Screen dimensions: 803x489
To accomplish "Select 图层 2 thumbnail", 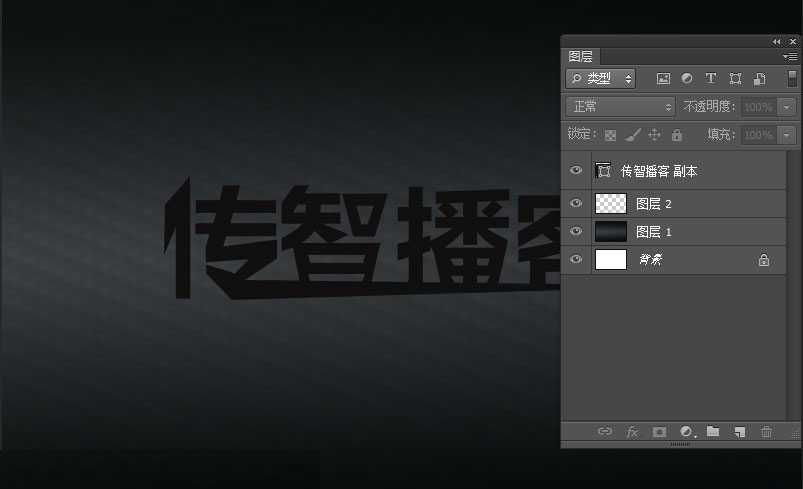I will pos(611,203).
